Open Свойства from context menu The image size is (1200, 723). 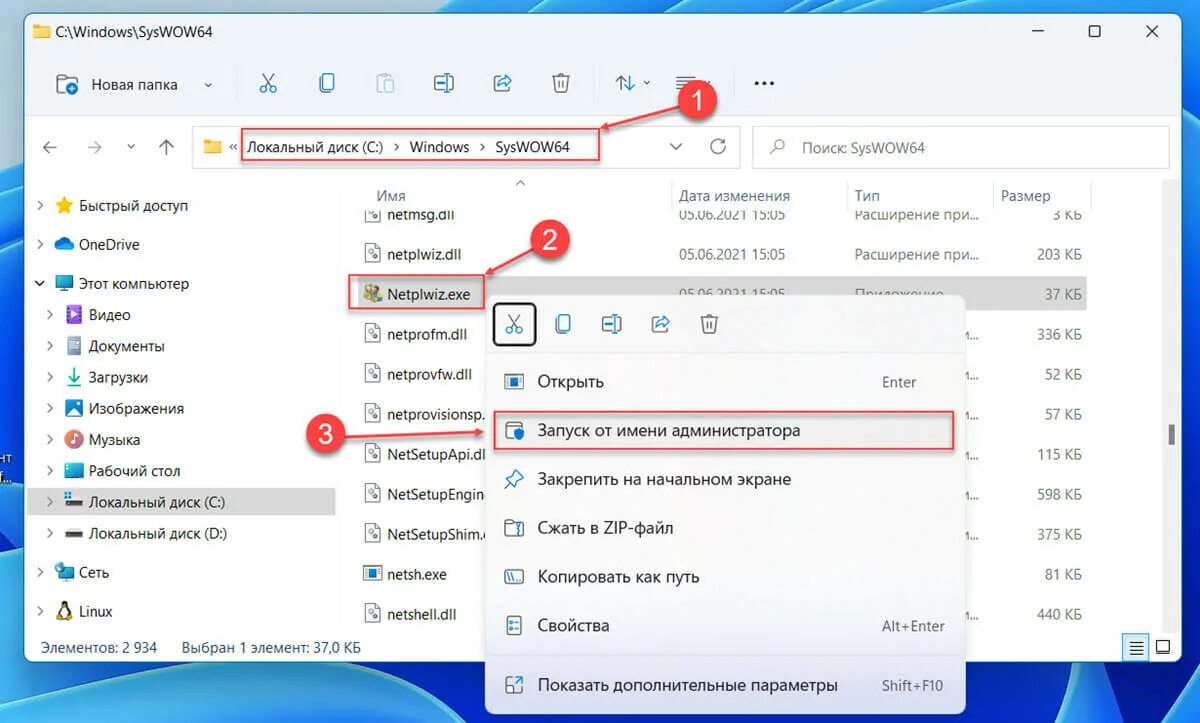click(725, 626)
